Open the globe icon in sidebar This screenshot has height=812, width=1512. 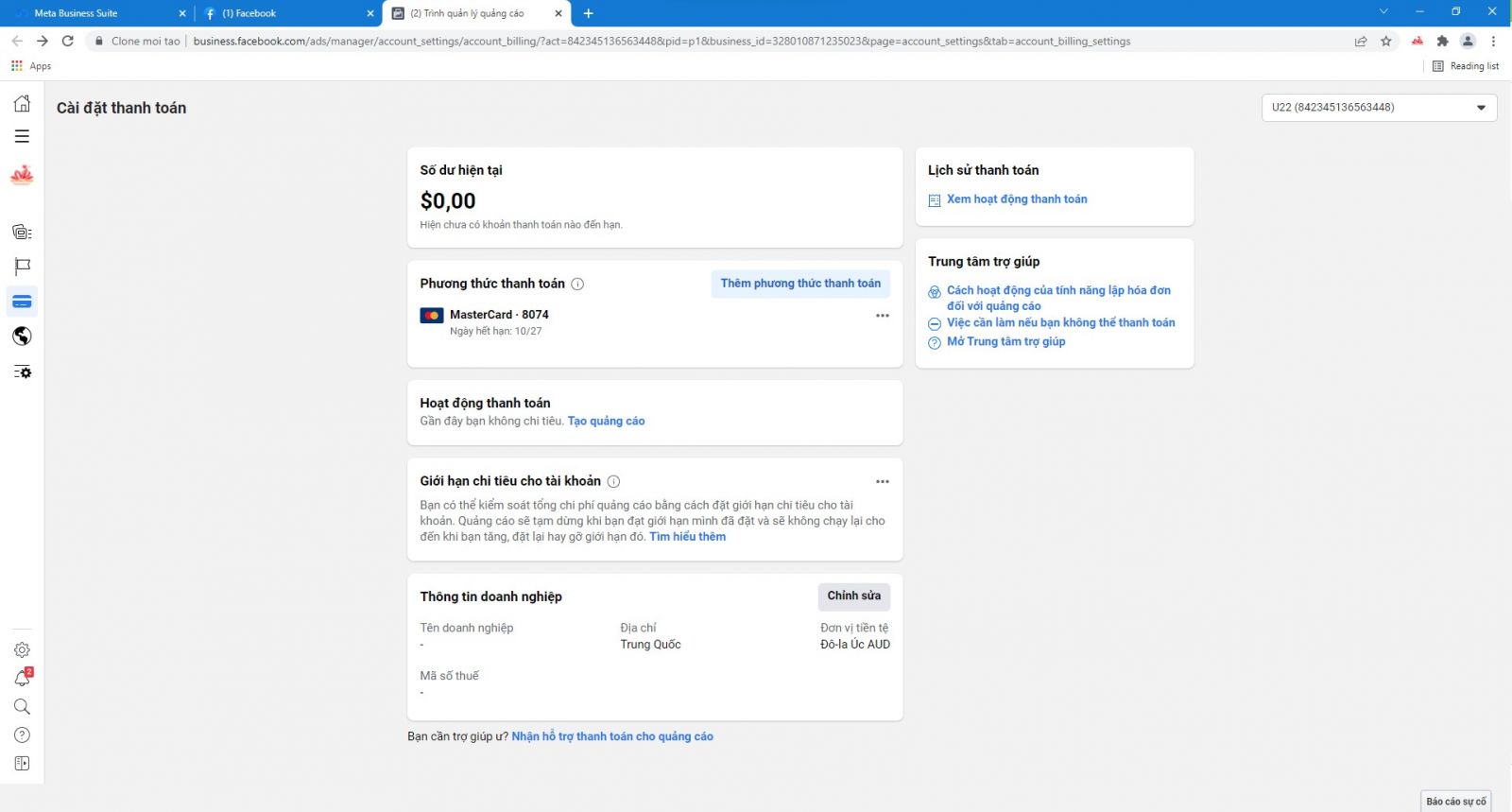(22, 337)
